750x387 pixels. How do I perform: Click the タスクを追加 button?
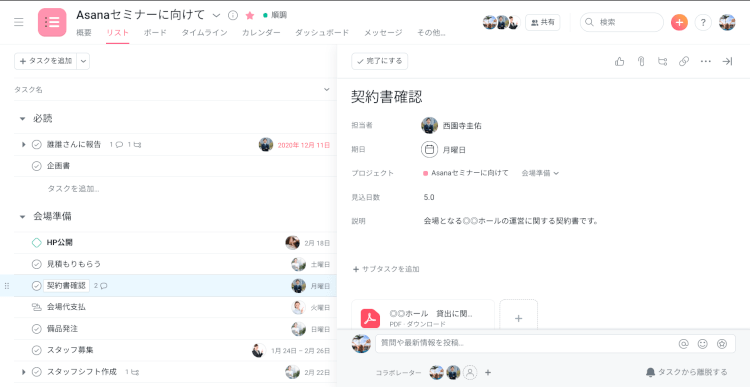46,61
